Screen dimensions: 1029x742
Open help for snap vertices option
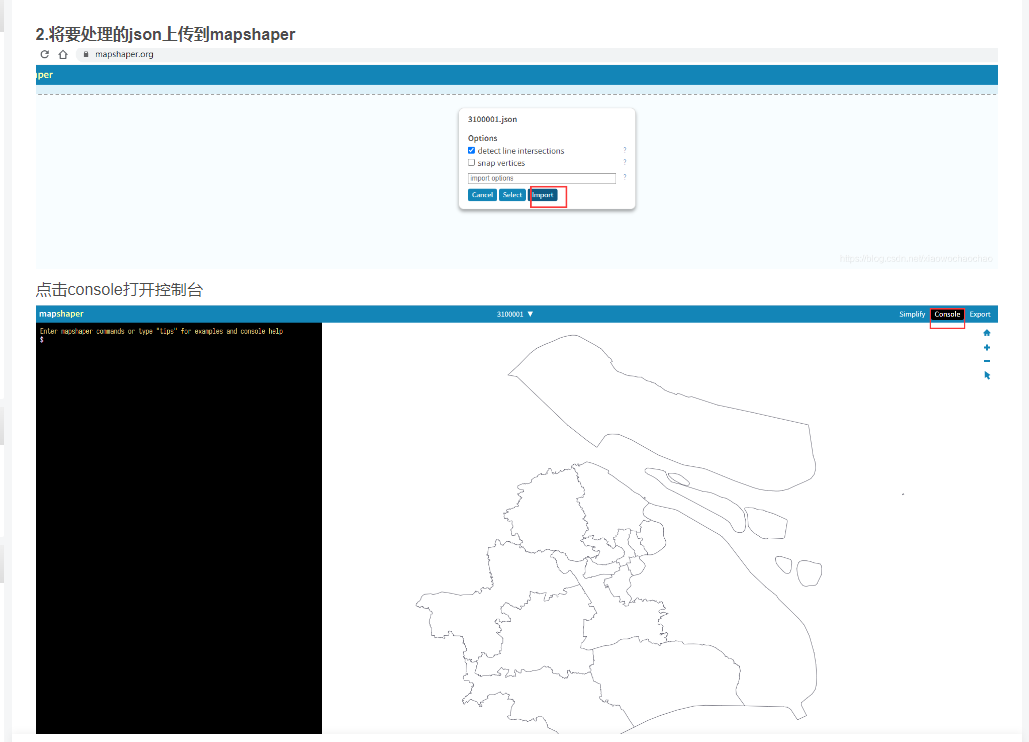(625, 162)
